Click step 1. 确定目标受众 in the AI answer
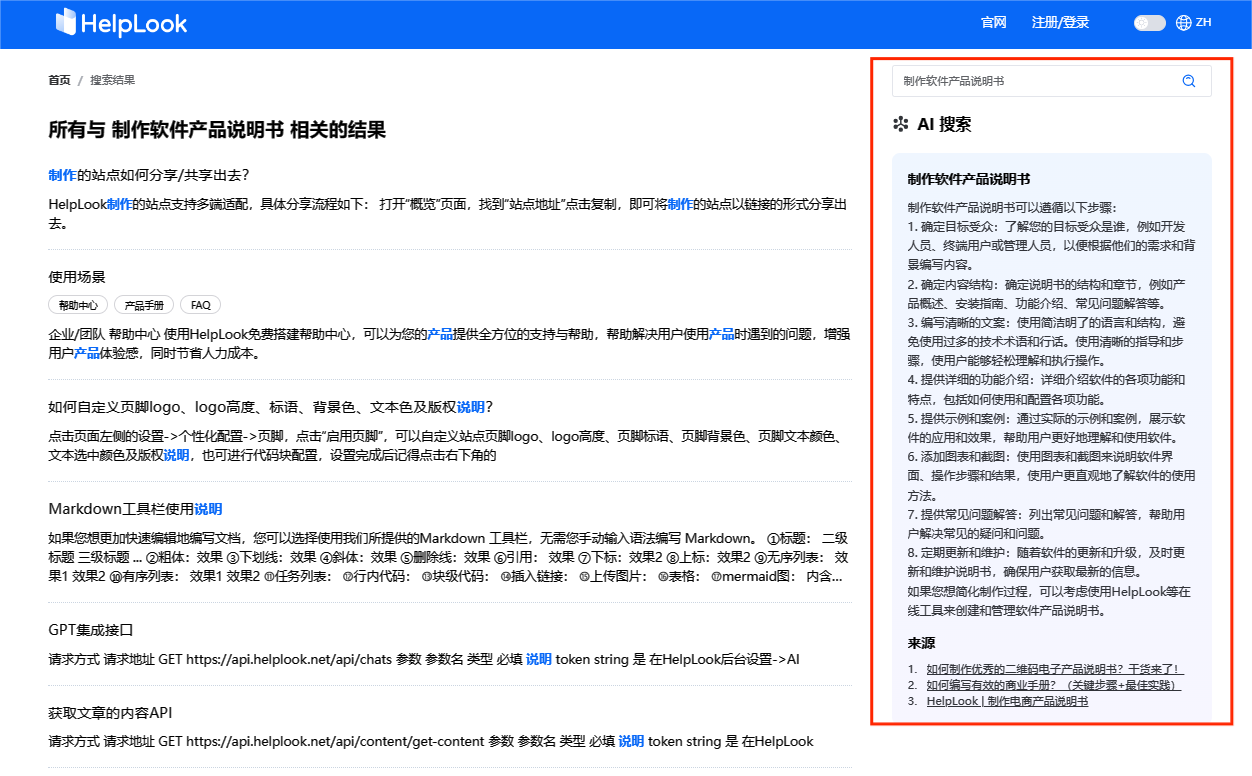 [x=1049, y=245]
